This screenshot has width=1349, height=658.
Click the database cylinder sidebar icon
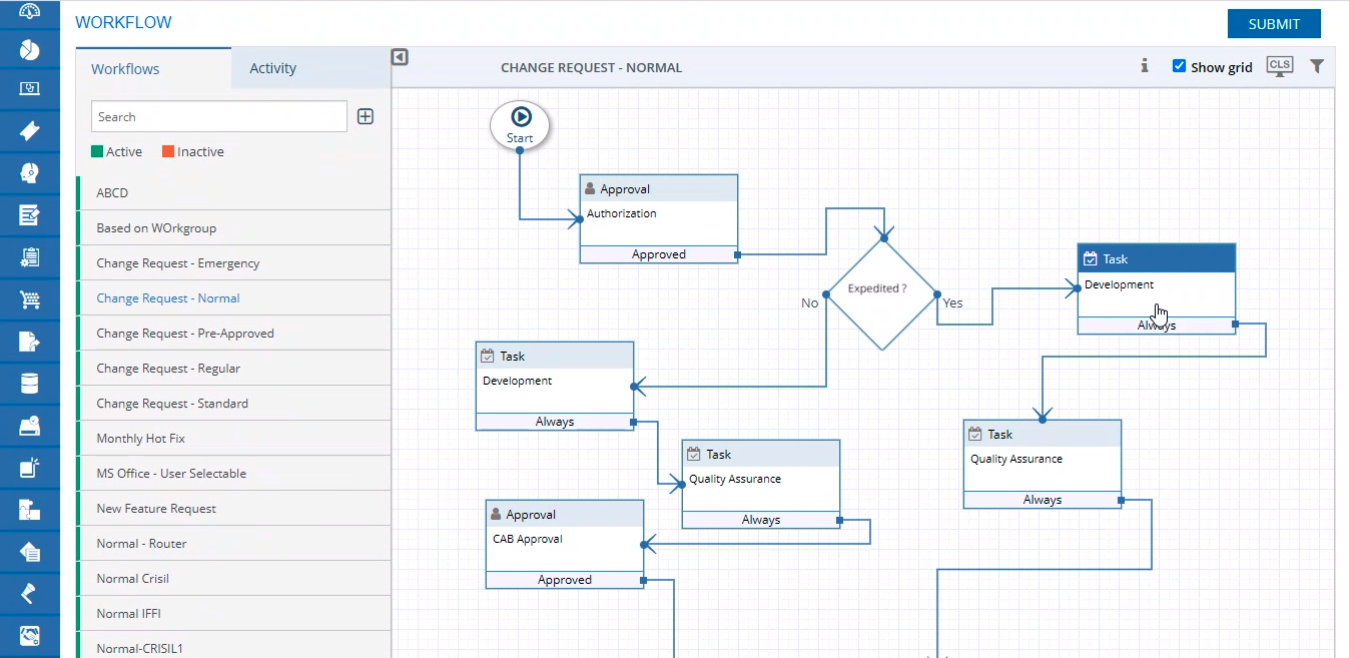click(29, 384)
